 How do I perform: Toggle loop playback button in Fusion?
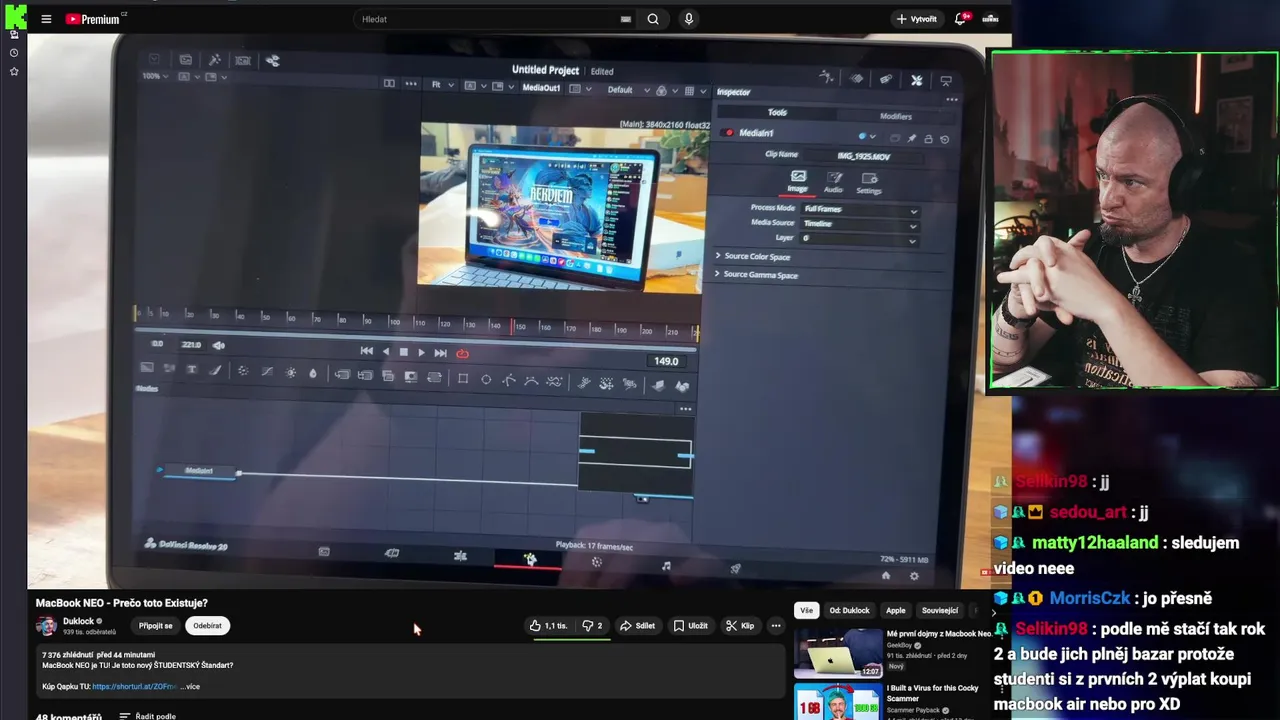[462, 353]
